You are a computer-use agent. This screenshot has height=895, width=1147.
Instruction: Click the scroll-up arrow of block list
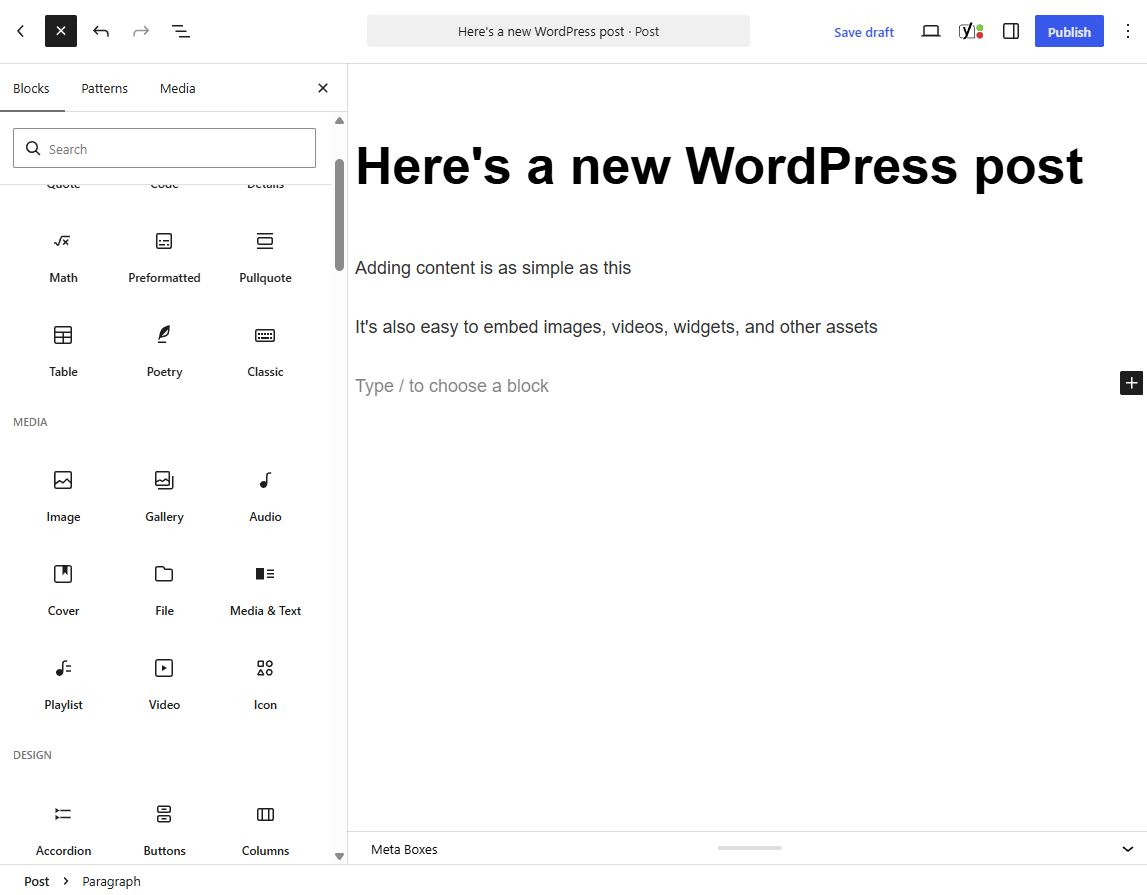[x=339, y=121]
